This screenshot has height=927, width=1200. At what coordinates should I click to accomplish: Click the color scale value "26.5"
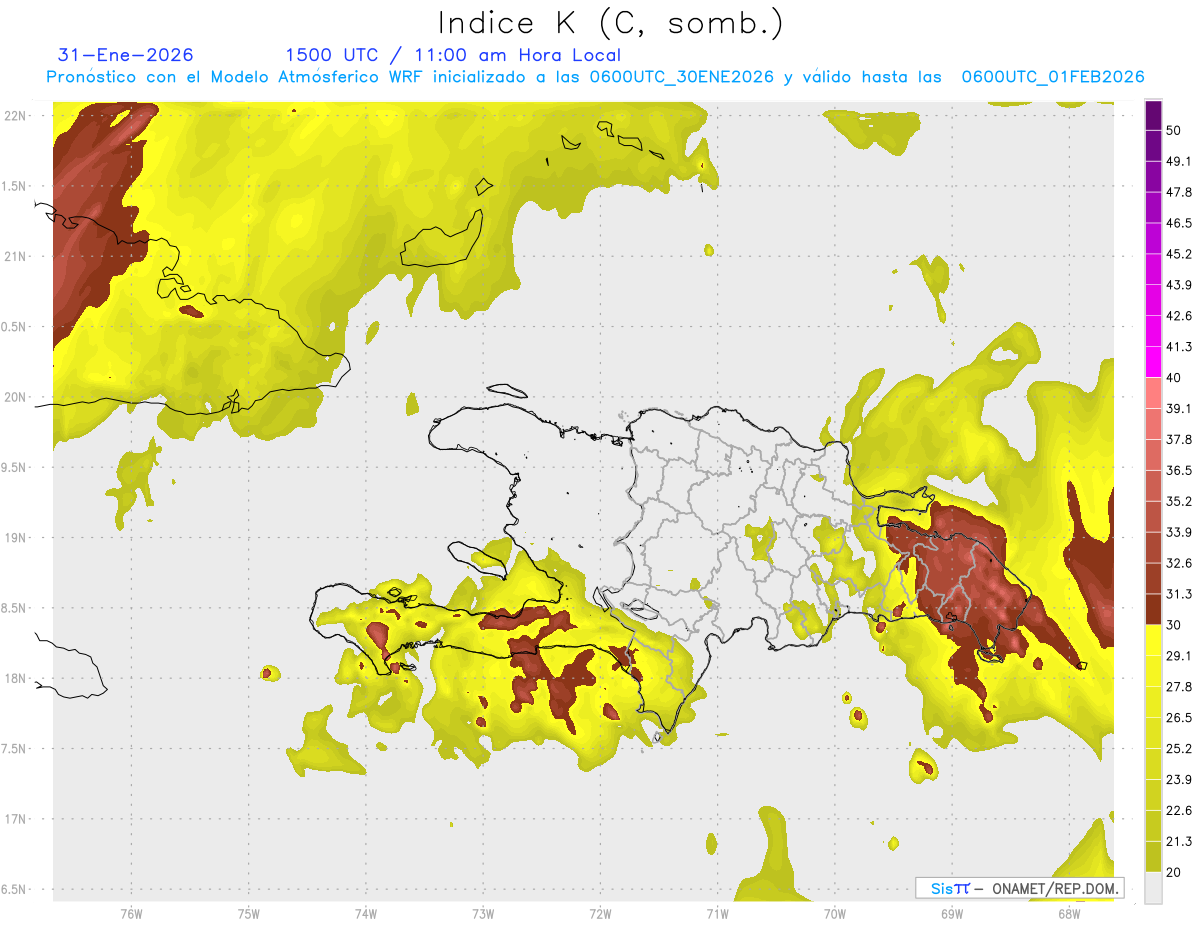coord(1180,718)
